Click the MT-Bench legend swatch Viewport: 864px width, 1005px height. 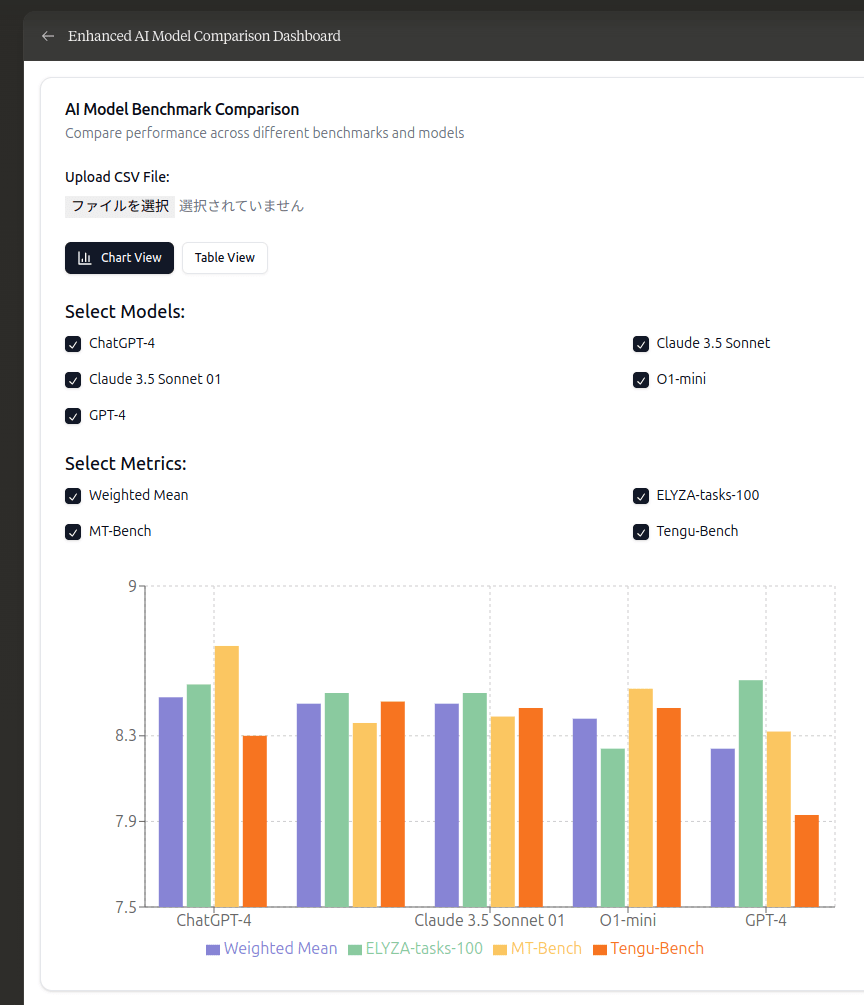coord(500,950)
